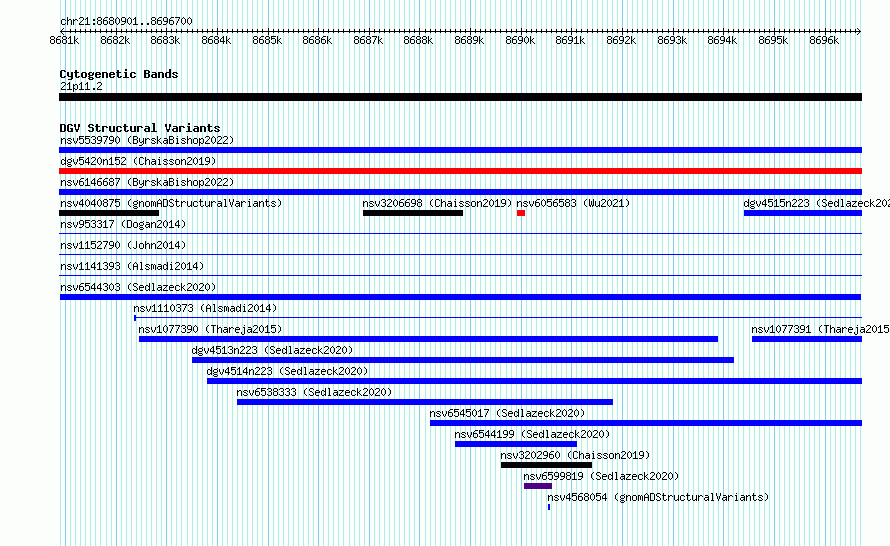Open nsv4568054 (gnomADStructuralVariants) variant label
The width and height of the screenshot is (890, 546).
coord(658,497)
